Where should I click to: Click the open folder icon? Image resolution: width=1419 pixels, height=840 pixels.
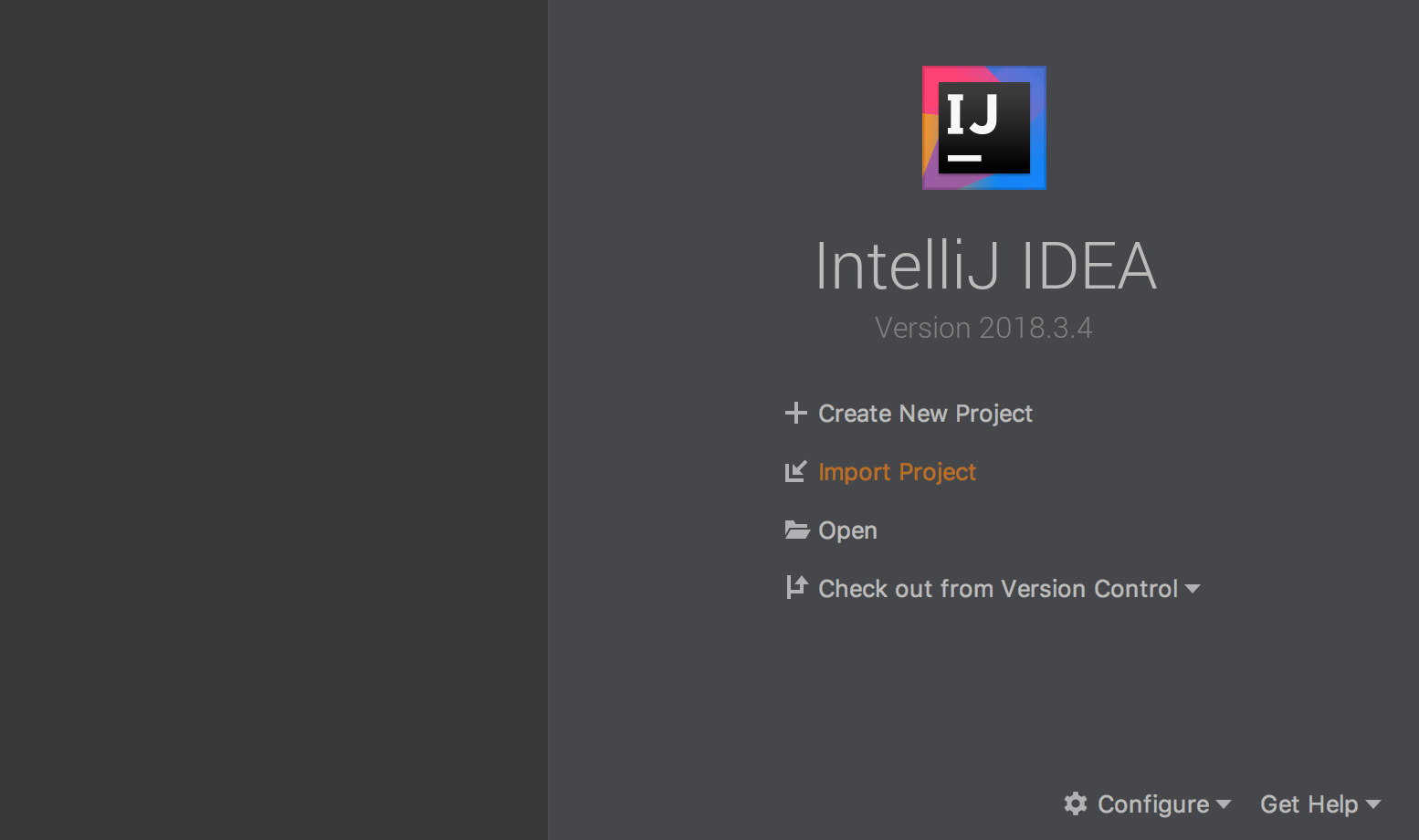click(x=796, y=530)
